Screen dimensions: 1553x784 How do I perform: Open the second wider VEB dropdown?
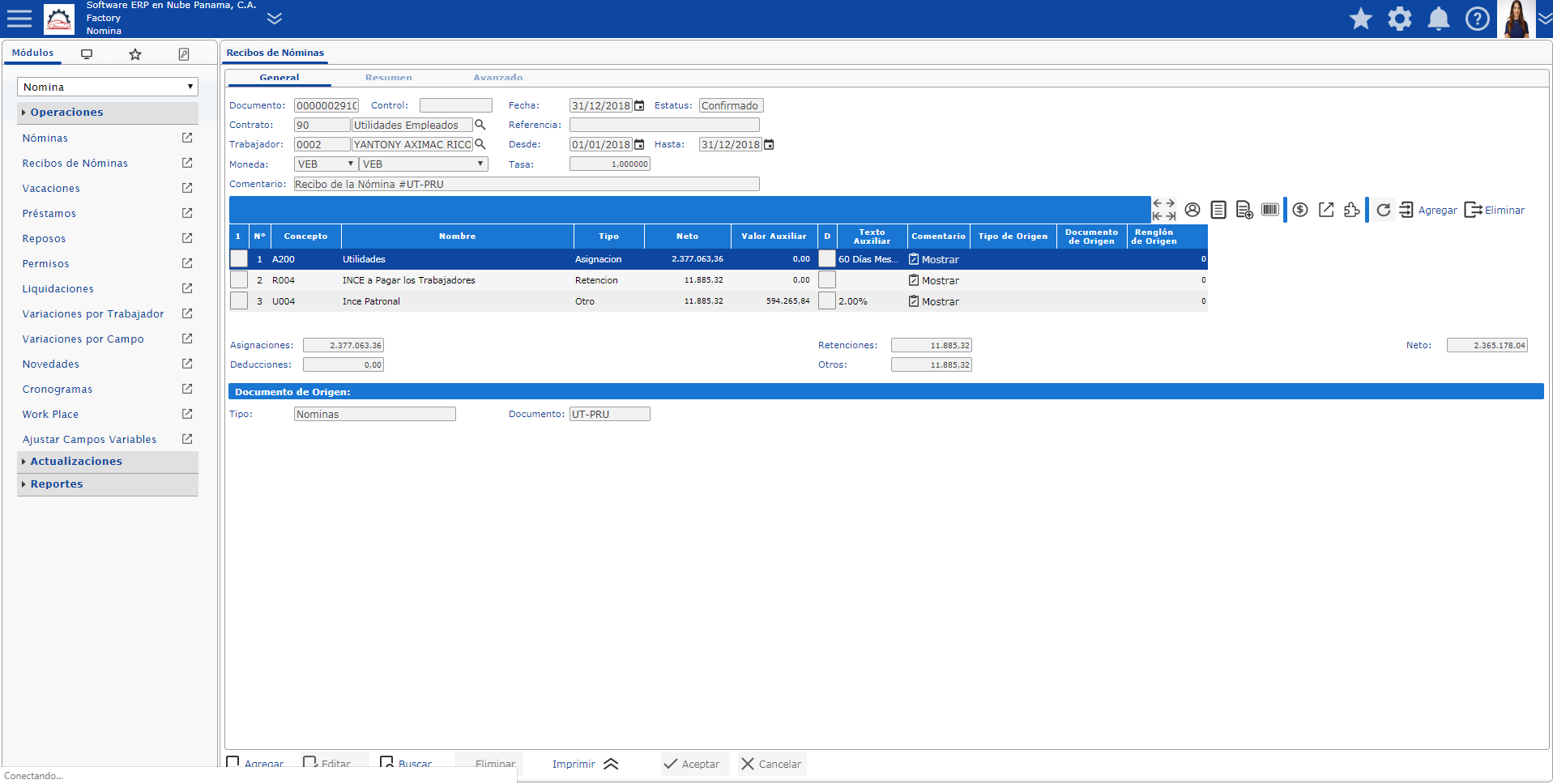424,164
